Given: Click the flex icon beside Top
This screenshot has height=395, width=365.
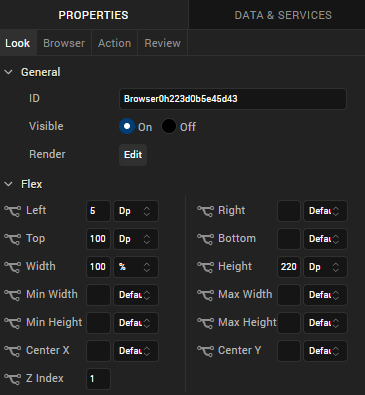Looking at the screenshot, I should click(x=12, y=239).
